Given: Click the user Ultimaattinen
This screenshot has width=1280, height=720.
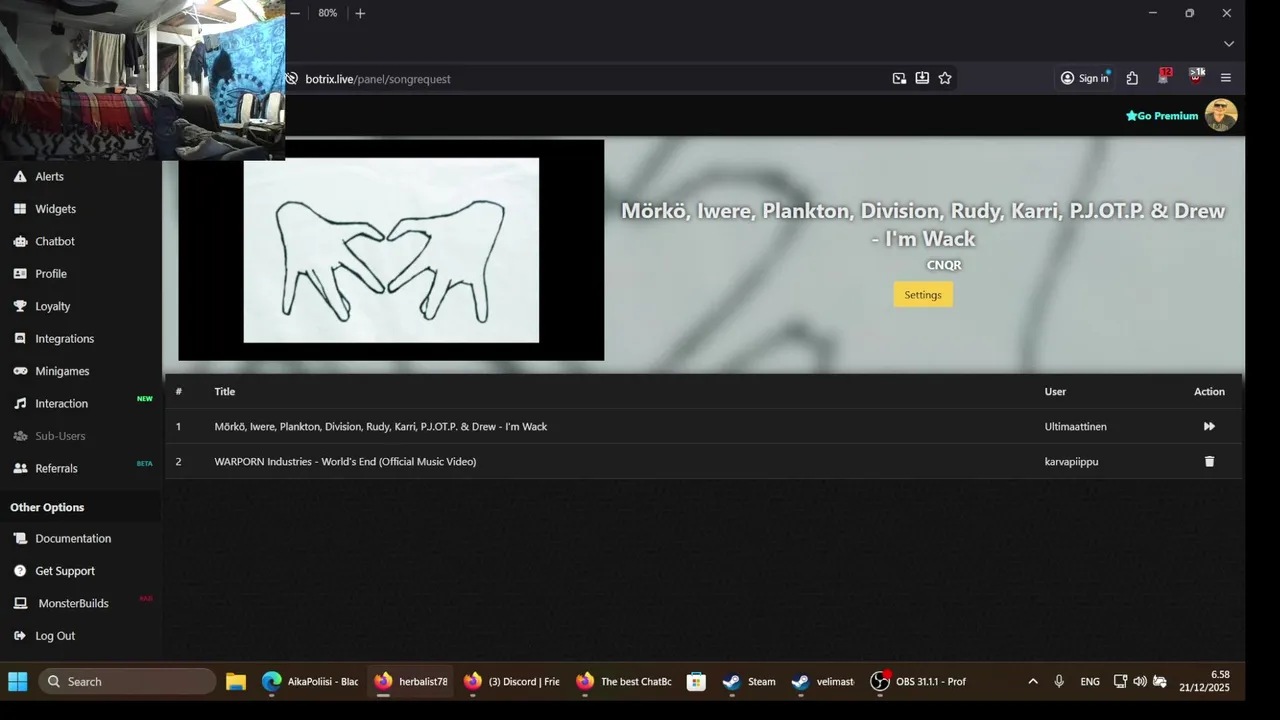Looking at the screenshot, I should pos(1075,427).
